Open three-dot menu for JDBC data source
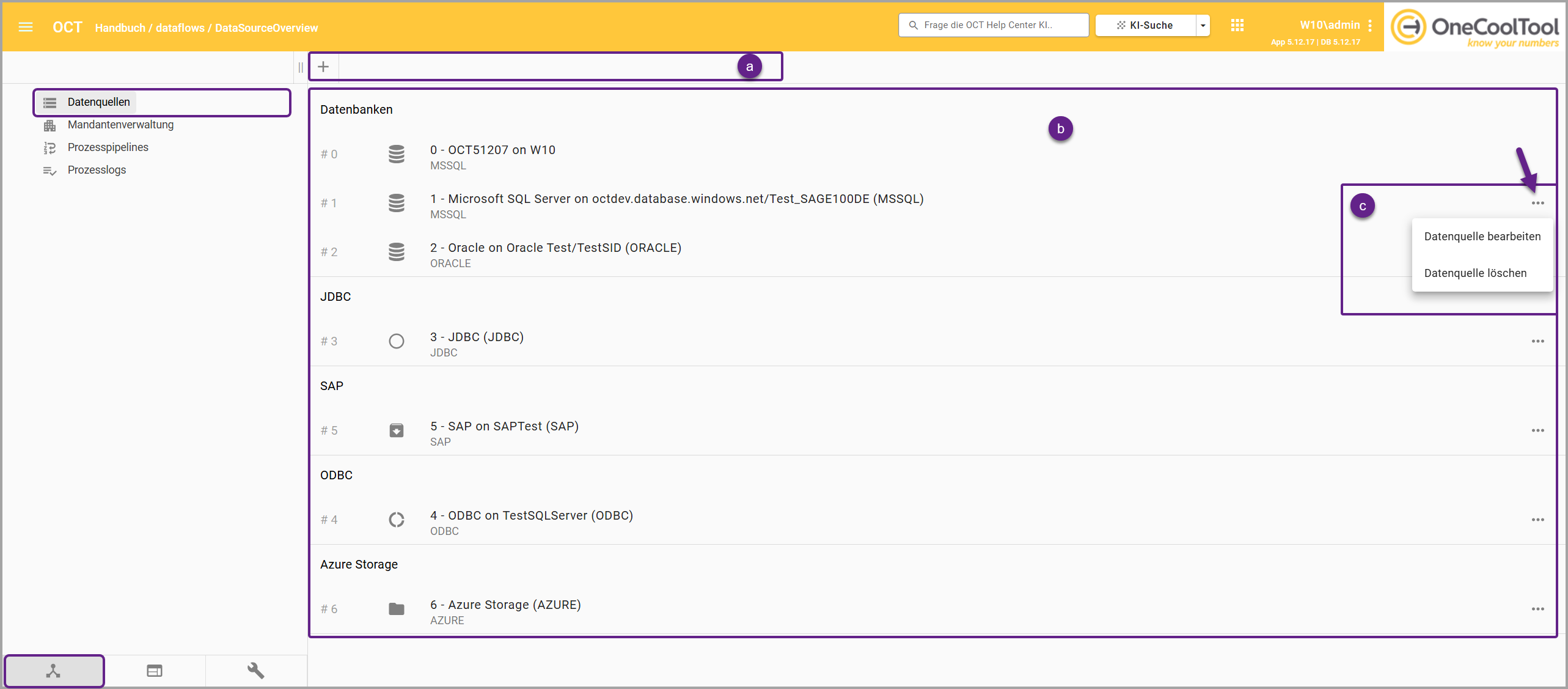The height and width of the screenshot is (689, 1568). click(x=1537, y=341)
